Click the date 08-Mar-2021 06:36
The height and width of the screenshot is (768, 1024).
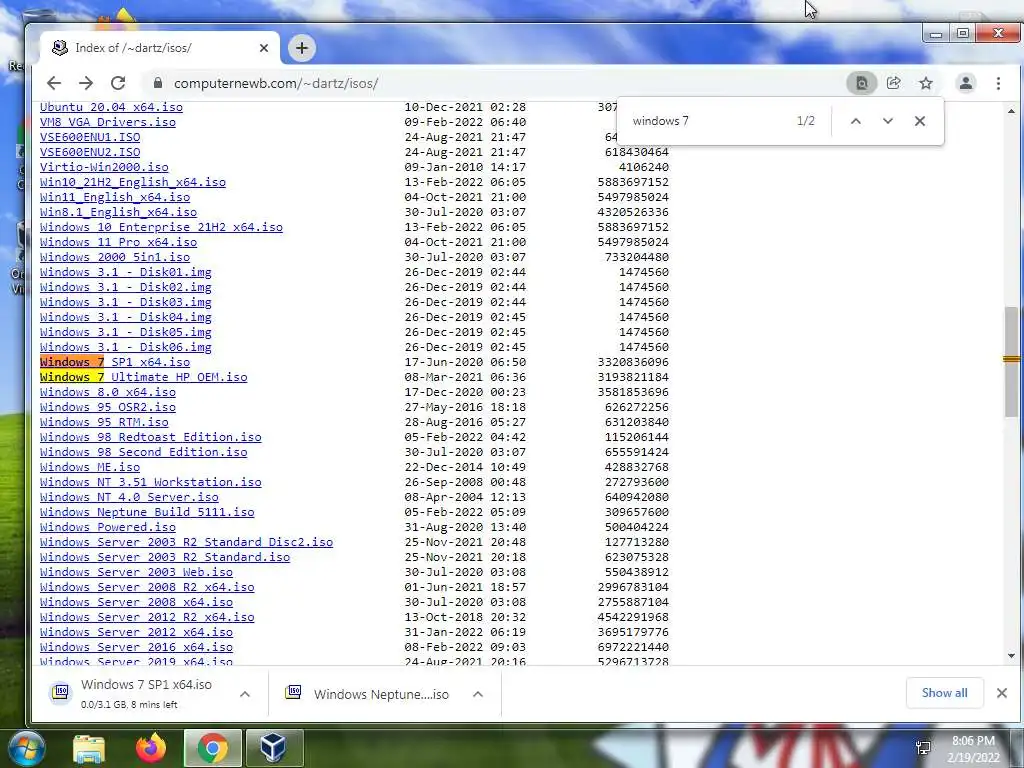point(465,377)
